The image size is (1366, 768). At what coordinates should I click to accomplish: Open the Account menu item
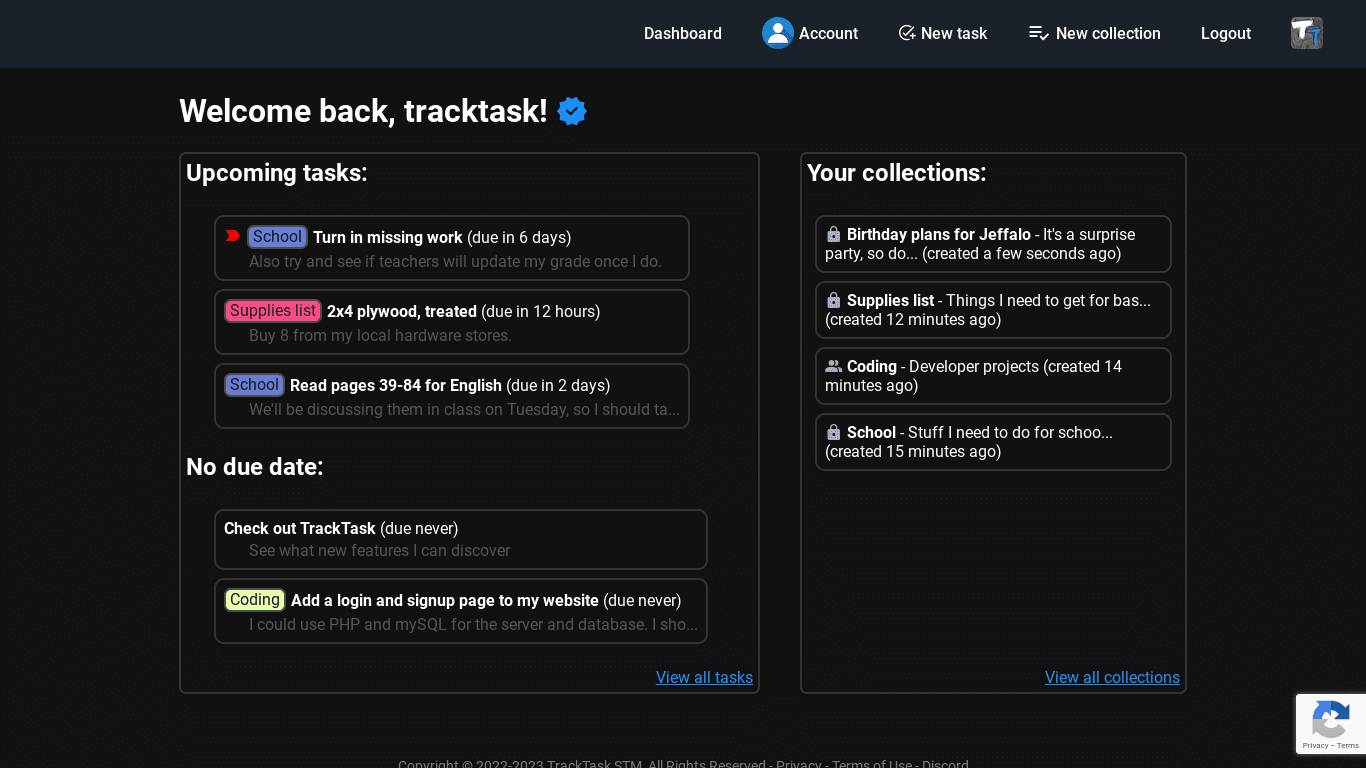point(810,33)
